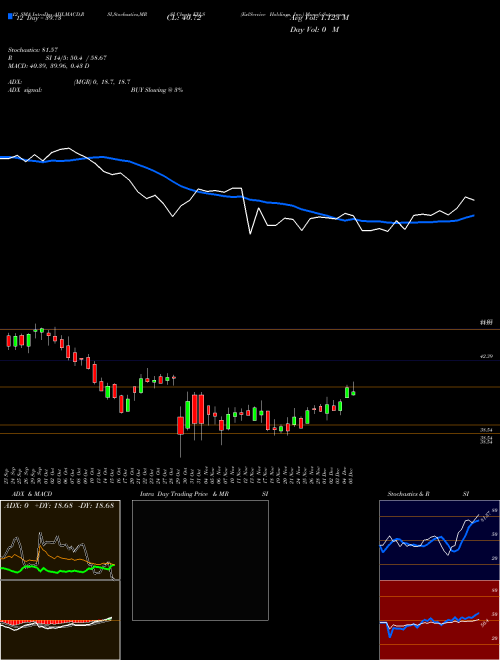This screenshot has height=660, width=500.
Task: Click the 'Day Vol: 0 M' text
Action: click(x=314, y=29)
